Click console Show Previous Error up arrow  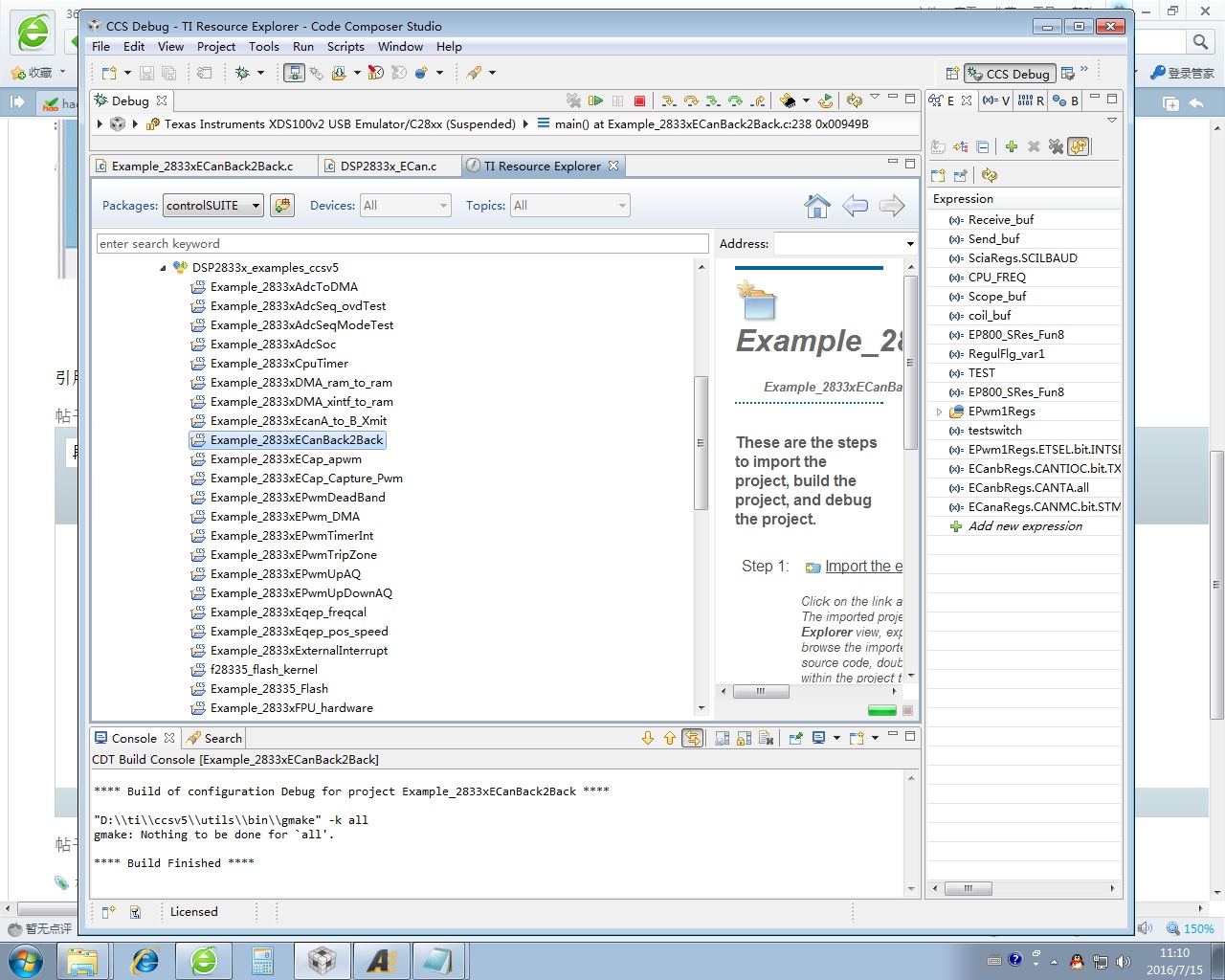pos(669,738)
